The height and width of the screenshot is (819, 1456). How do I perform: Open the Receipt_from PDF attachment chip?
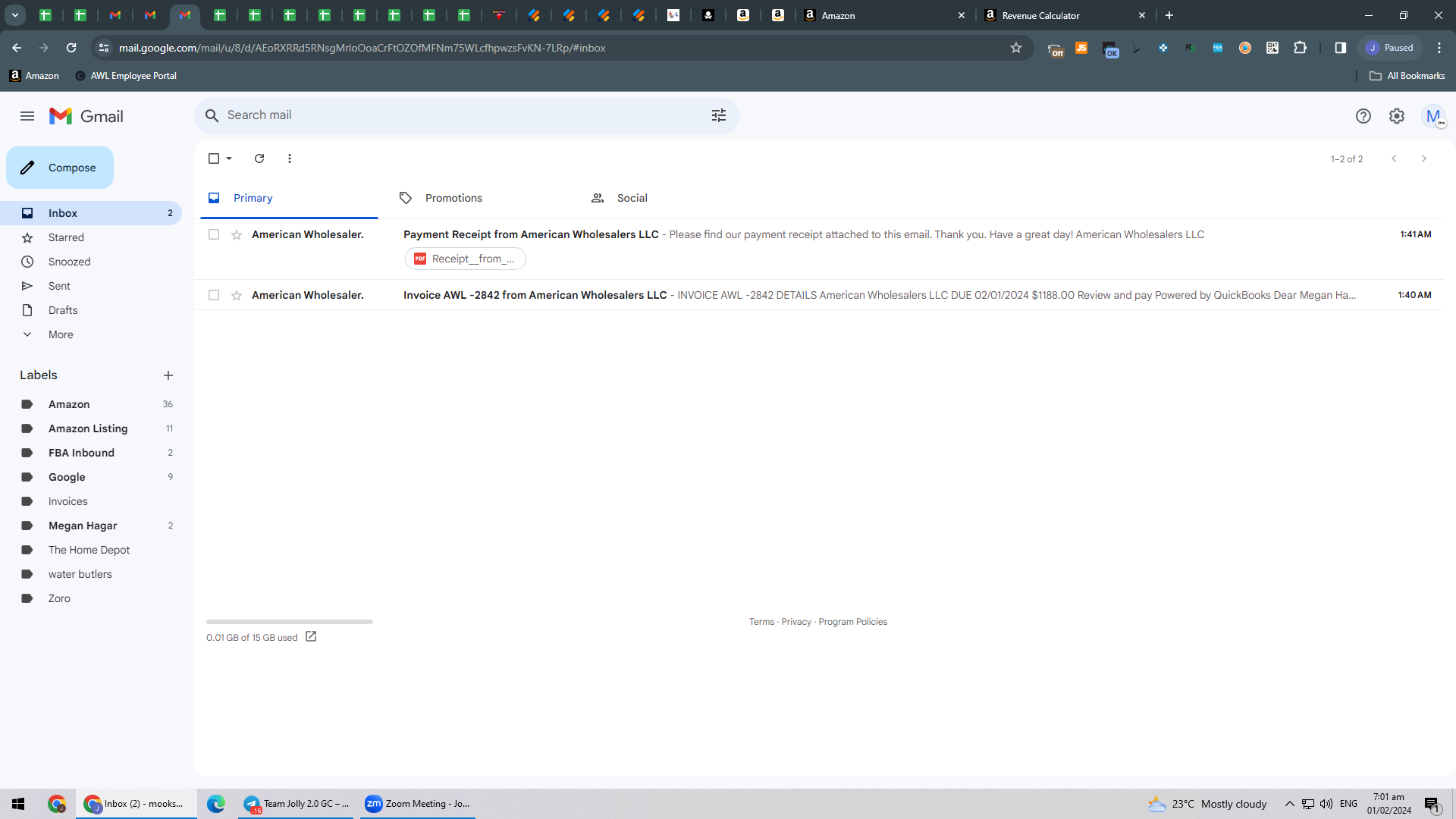point(466,259)
